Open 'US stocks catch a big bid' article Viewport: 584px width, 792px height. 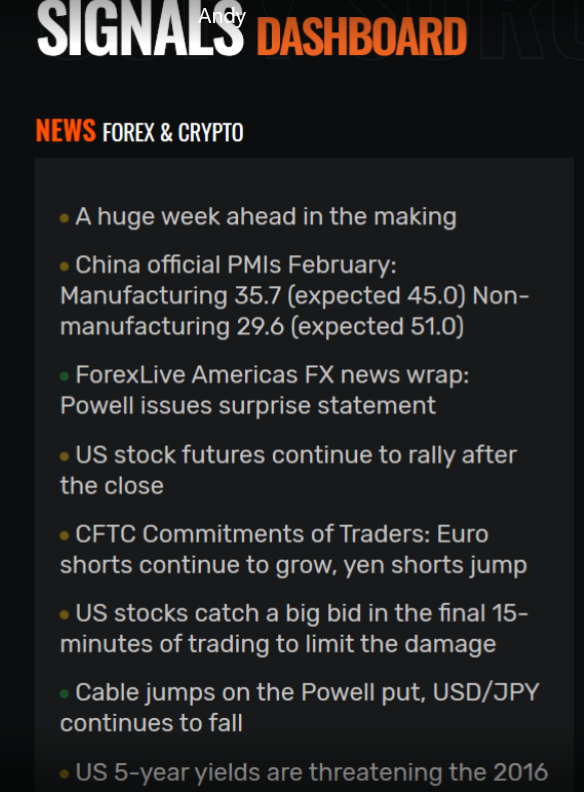click(294, 628)
